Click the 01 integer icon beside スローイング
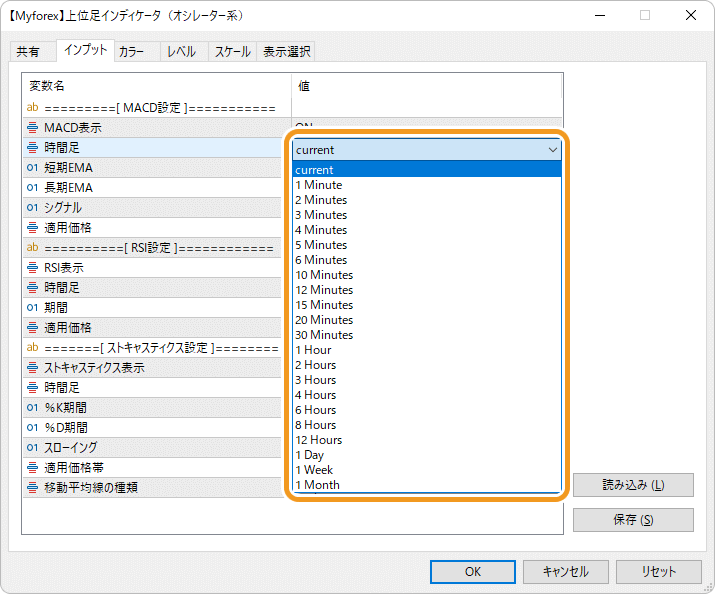The width and height of the screenshot is (715, 594). [x=32, y=448]
